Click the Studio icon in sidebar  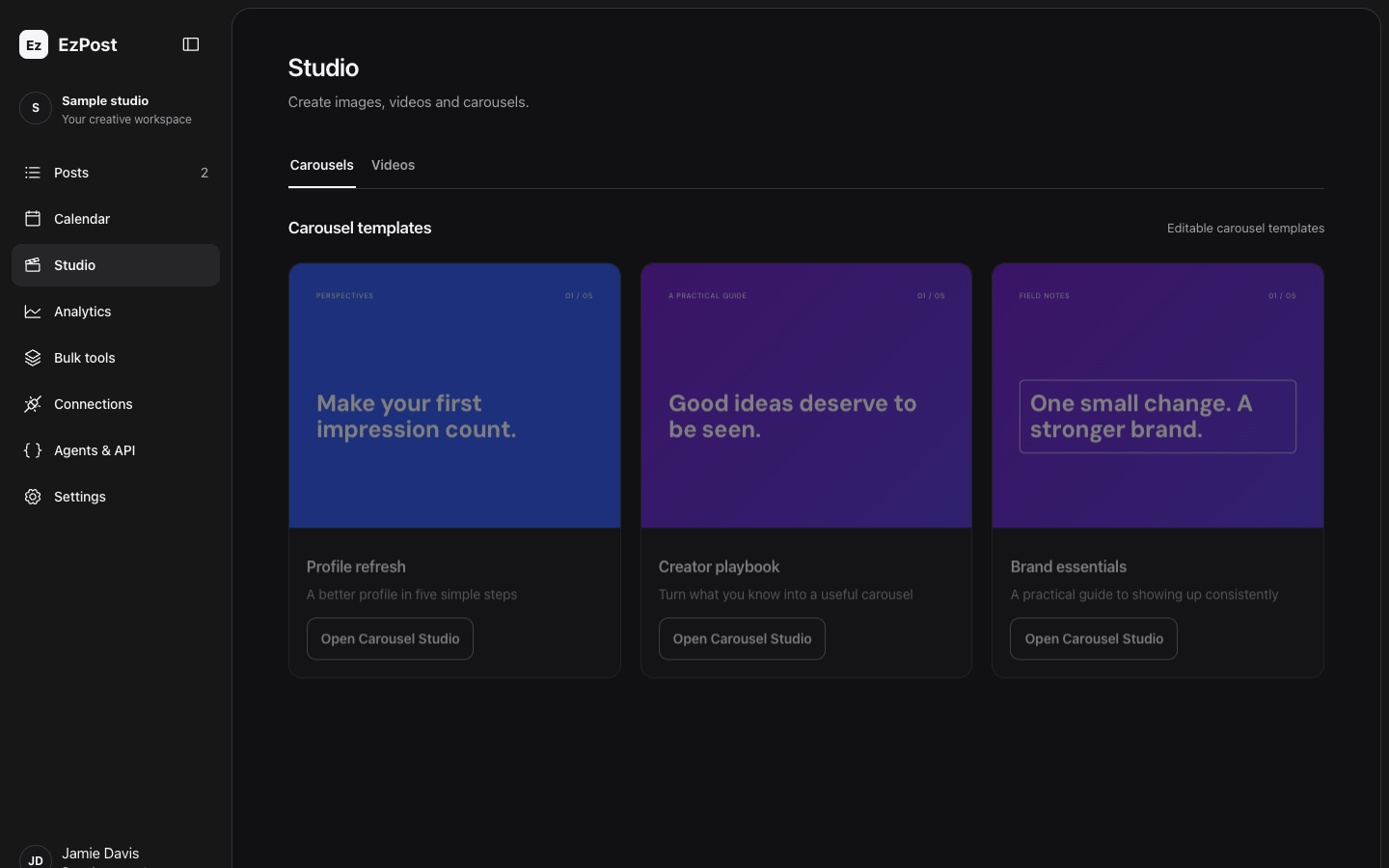[33, 265]
